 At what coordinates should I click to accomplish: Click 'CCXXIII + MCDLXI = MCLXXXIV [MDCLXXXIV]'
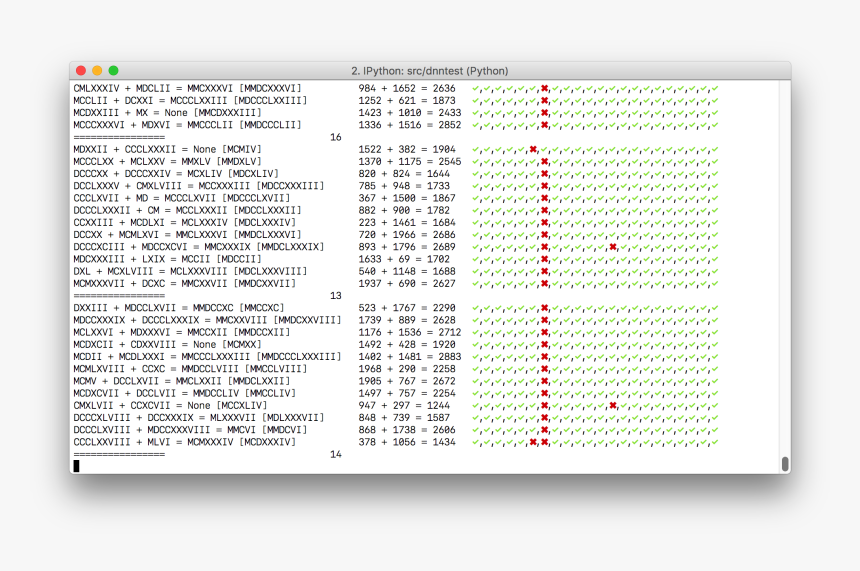click(185, 222)
